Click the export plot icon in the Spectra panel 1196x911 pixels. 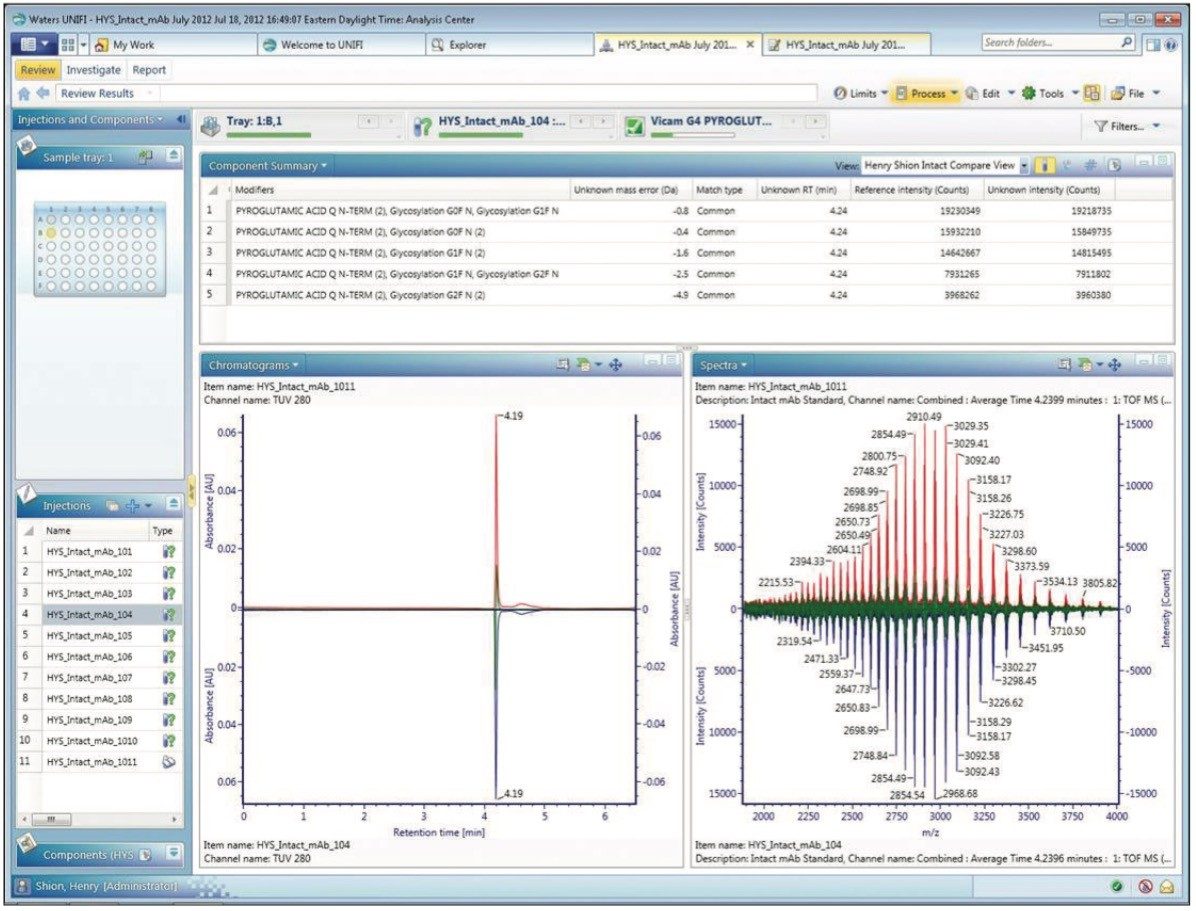(1085, 364)
